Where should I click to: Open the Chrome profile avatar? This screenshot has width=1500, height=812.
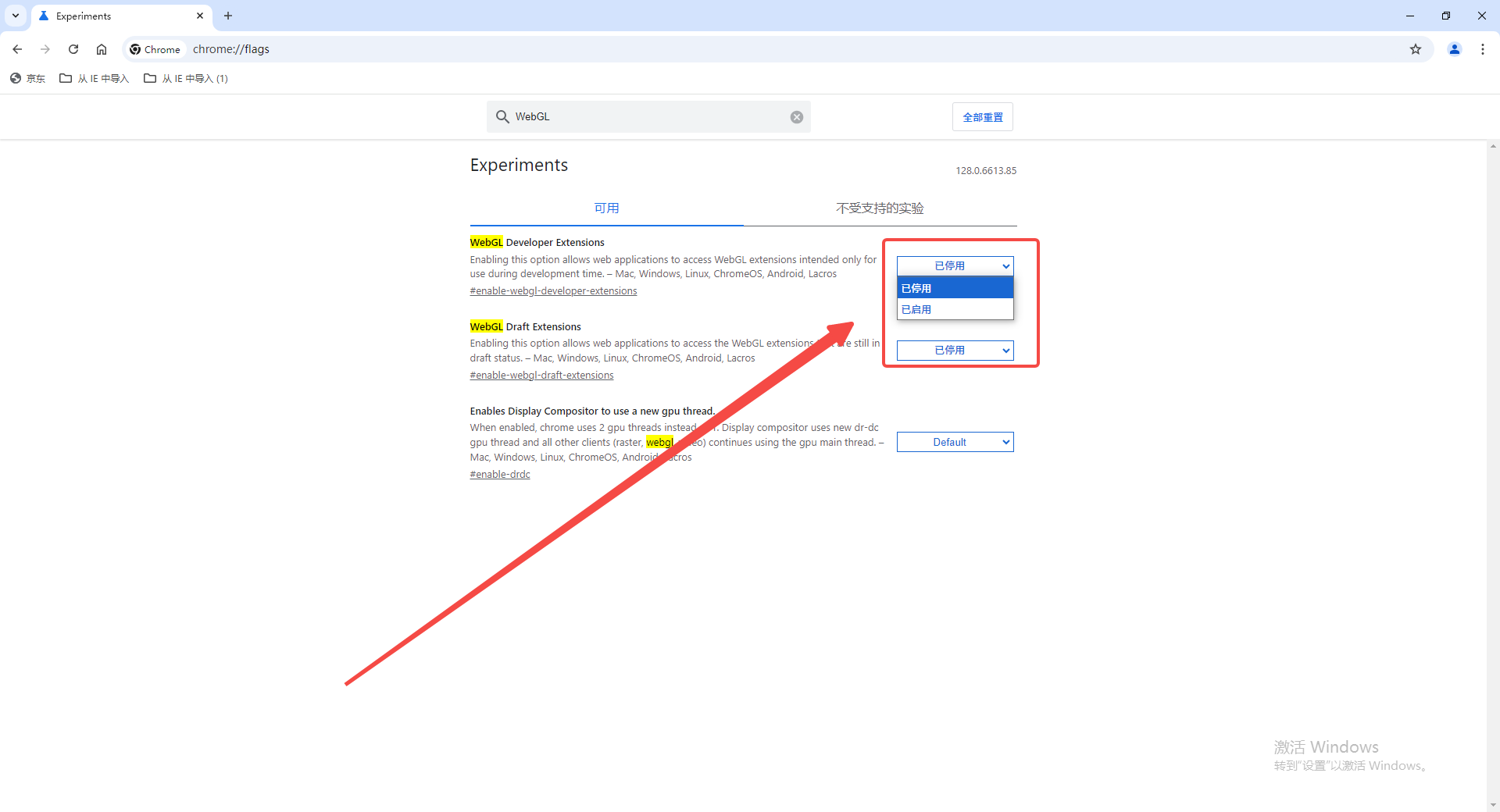[x=1455, y=49]
